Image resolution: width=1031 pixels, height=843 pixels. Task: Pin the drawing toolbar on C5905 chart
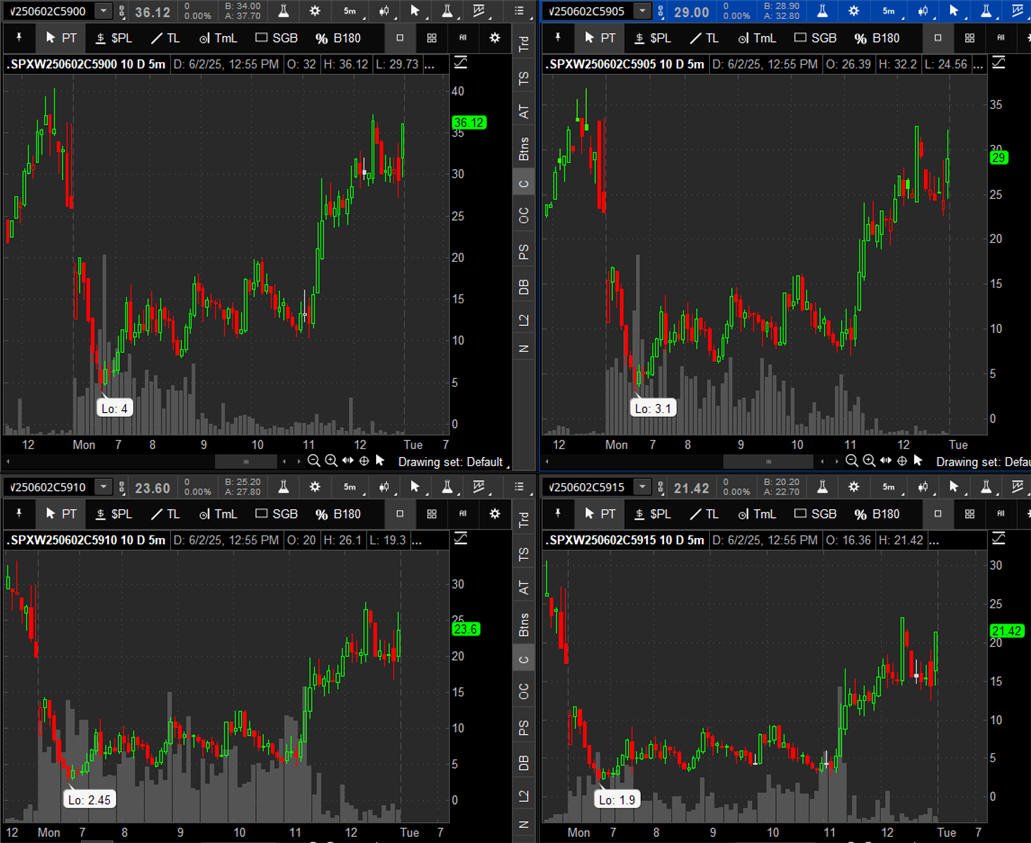pyautogui.click(x=558, y=38)
